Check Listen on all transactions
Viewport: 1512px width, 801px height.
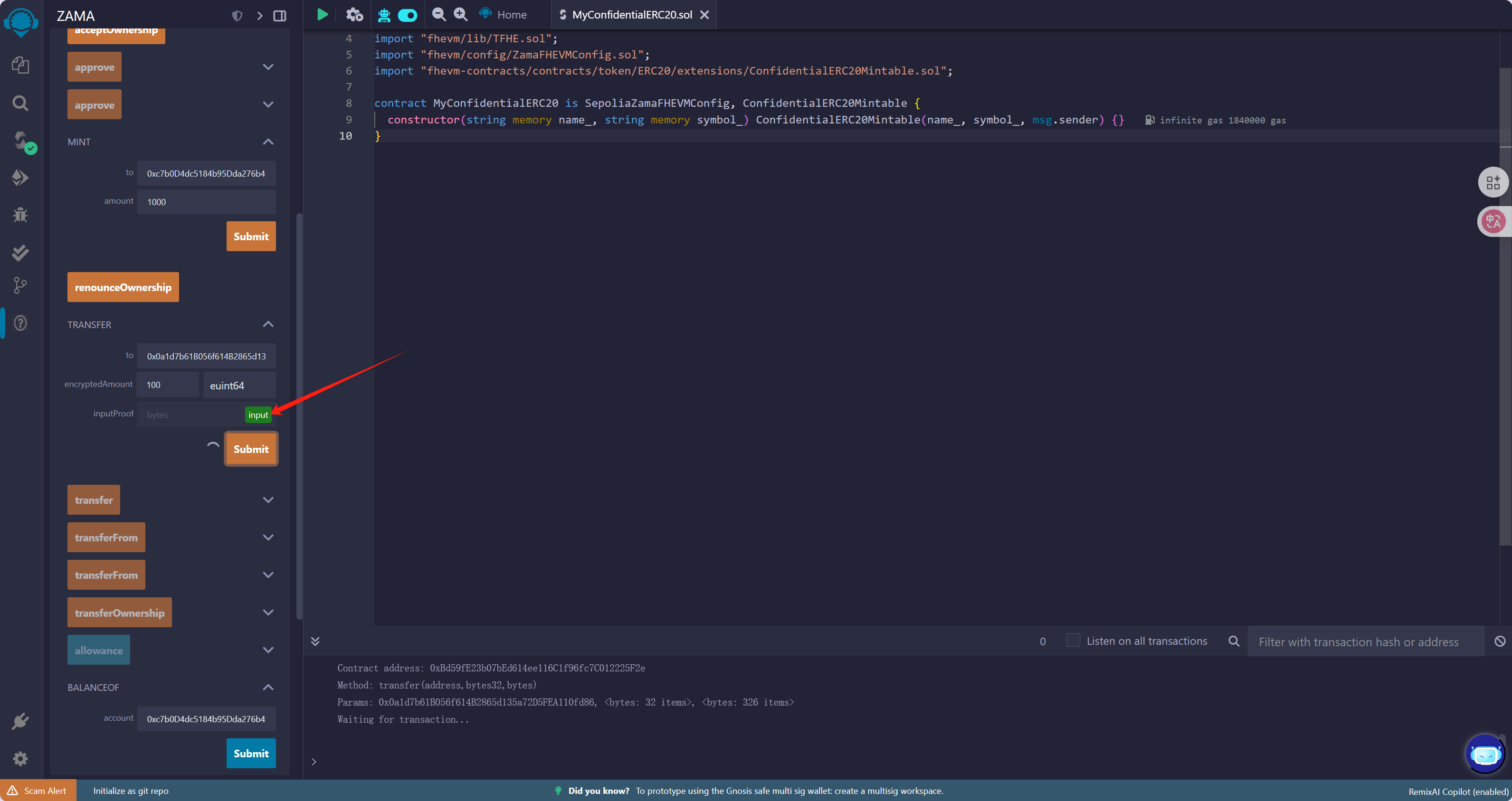pyautogui.click(x=1073, y=641)
